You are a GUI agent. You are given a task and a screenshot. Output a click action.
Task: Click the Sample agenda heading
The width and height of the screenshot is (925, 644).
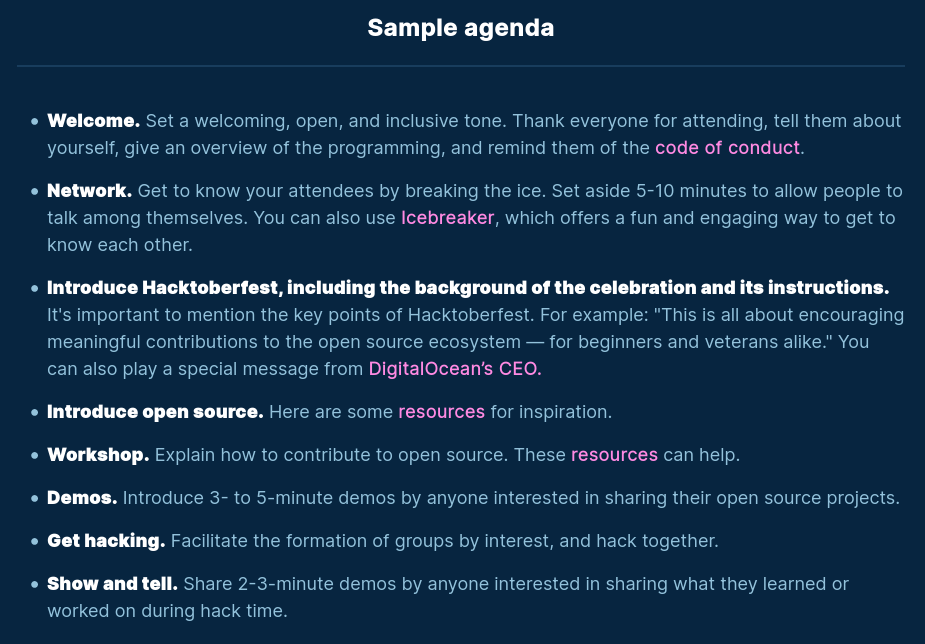coord(461,28)
